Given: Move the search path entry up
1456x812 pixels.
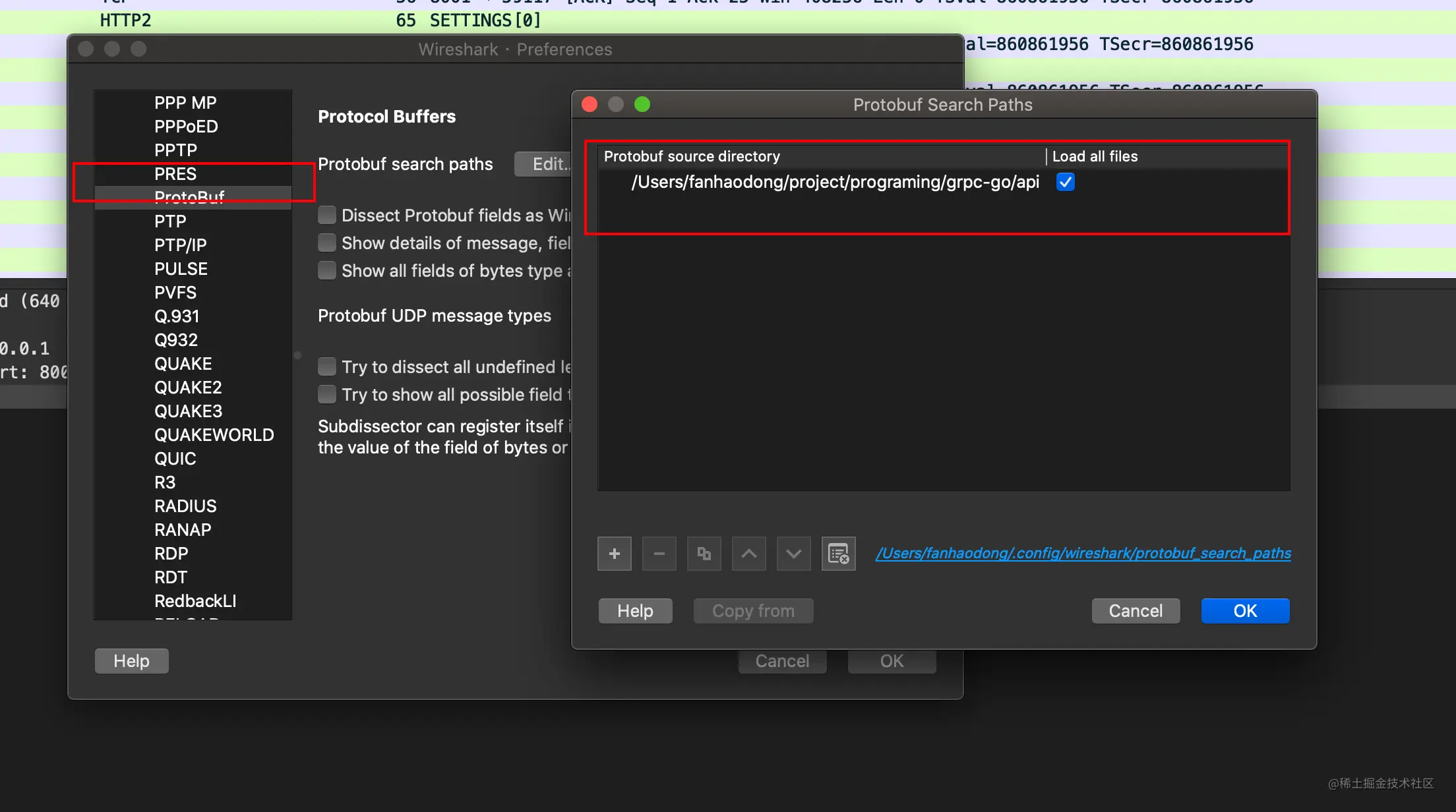Looking at the screenshot, I should coord(748,554).
